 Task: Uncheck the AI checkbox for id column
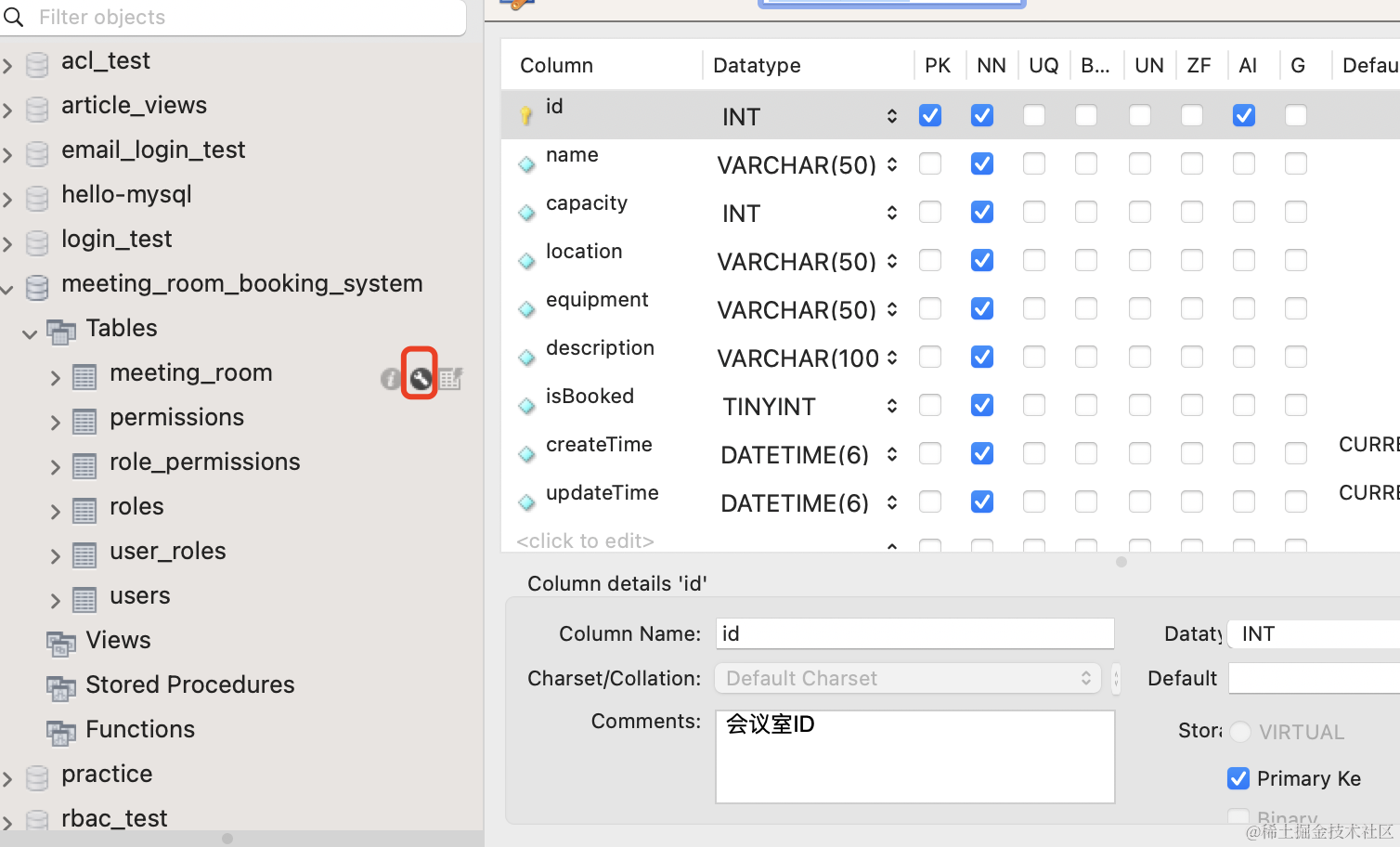(x=1244, y=115)
